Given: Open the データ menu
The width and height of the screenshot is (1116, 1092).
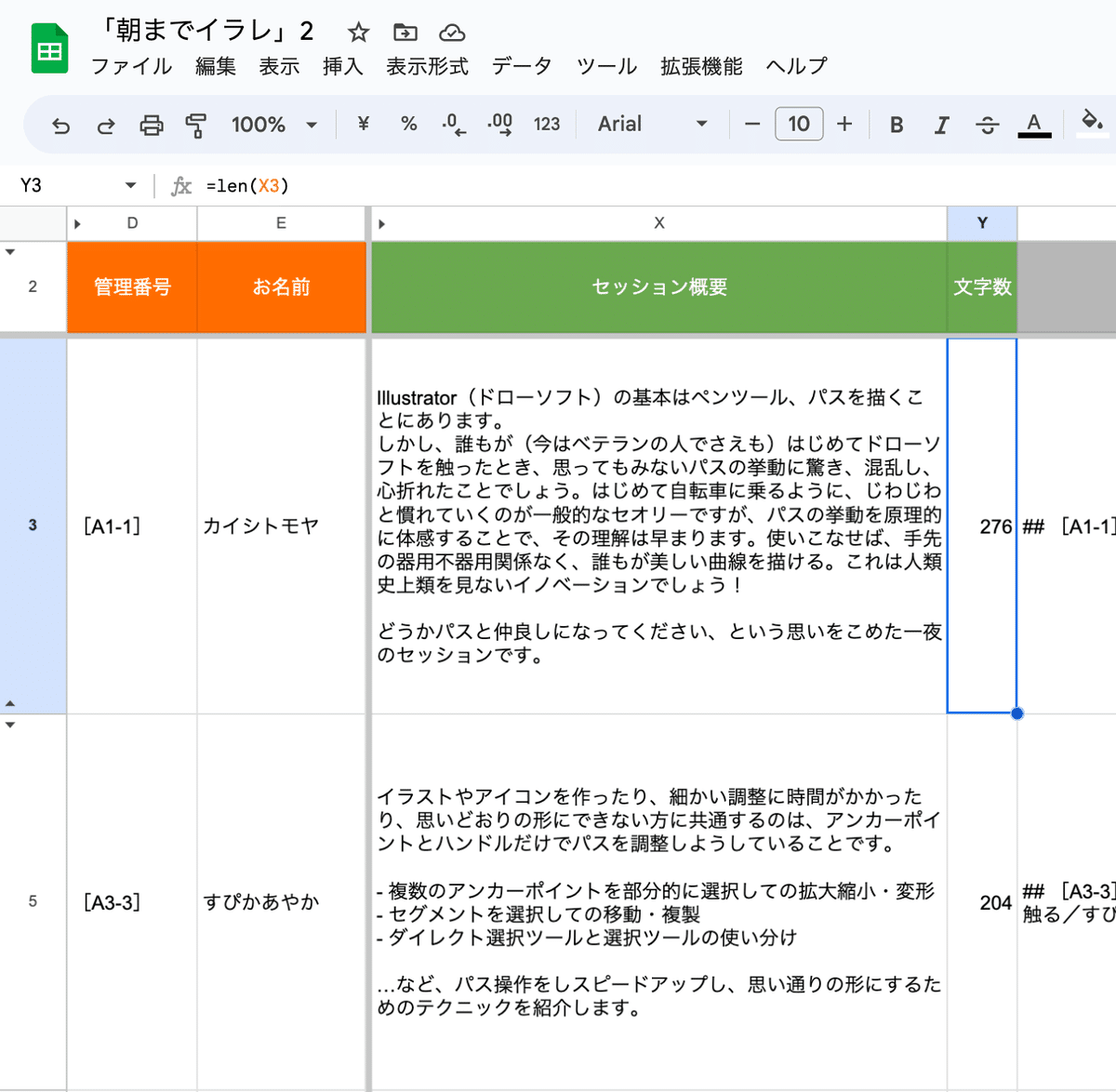Looking at the screenshot, I should [522, 66].
